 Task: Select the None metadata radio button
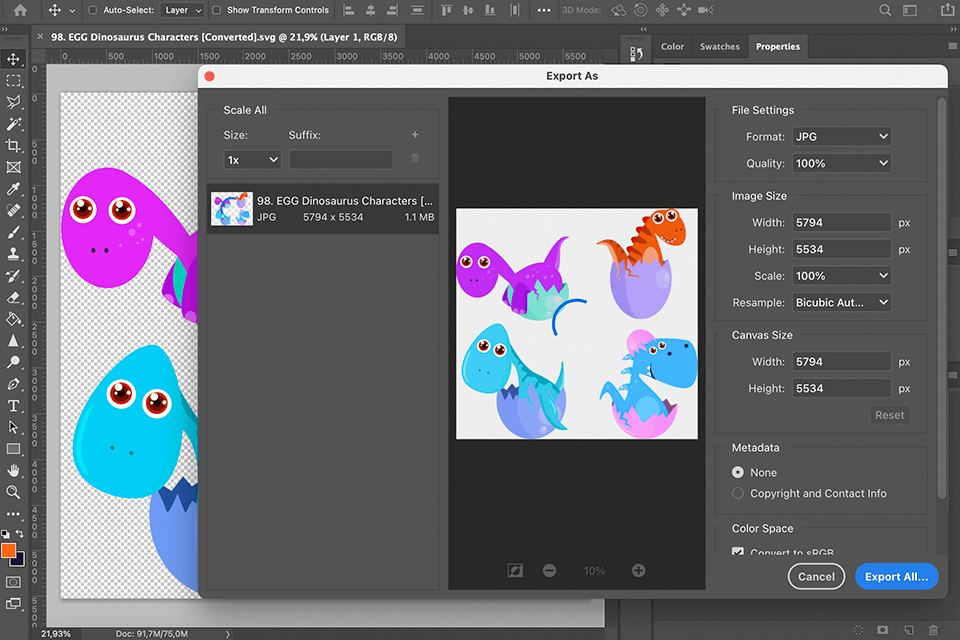(x=738, y=472)
